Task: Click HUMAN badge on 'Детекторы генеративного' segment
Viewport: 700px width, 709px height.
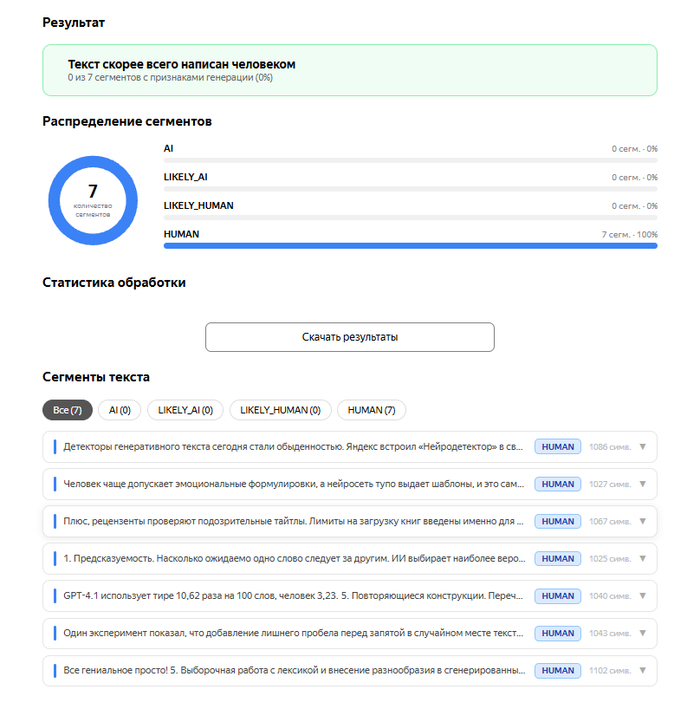Action: click(x=558, y=447)
